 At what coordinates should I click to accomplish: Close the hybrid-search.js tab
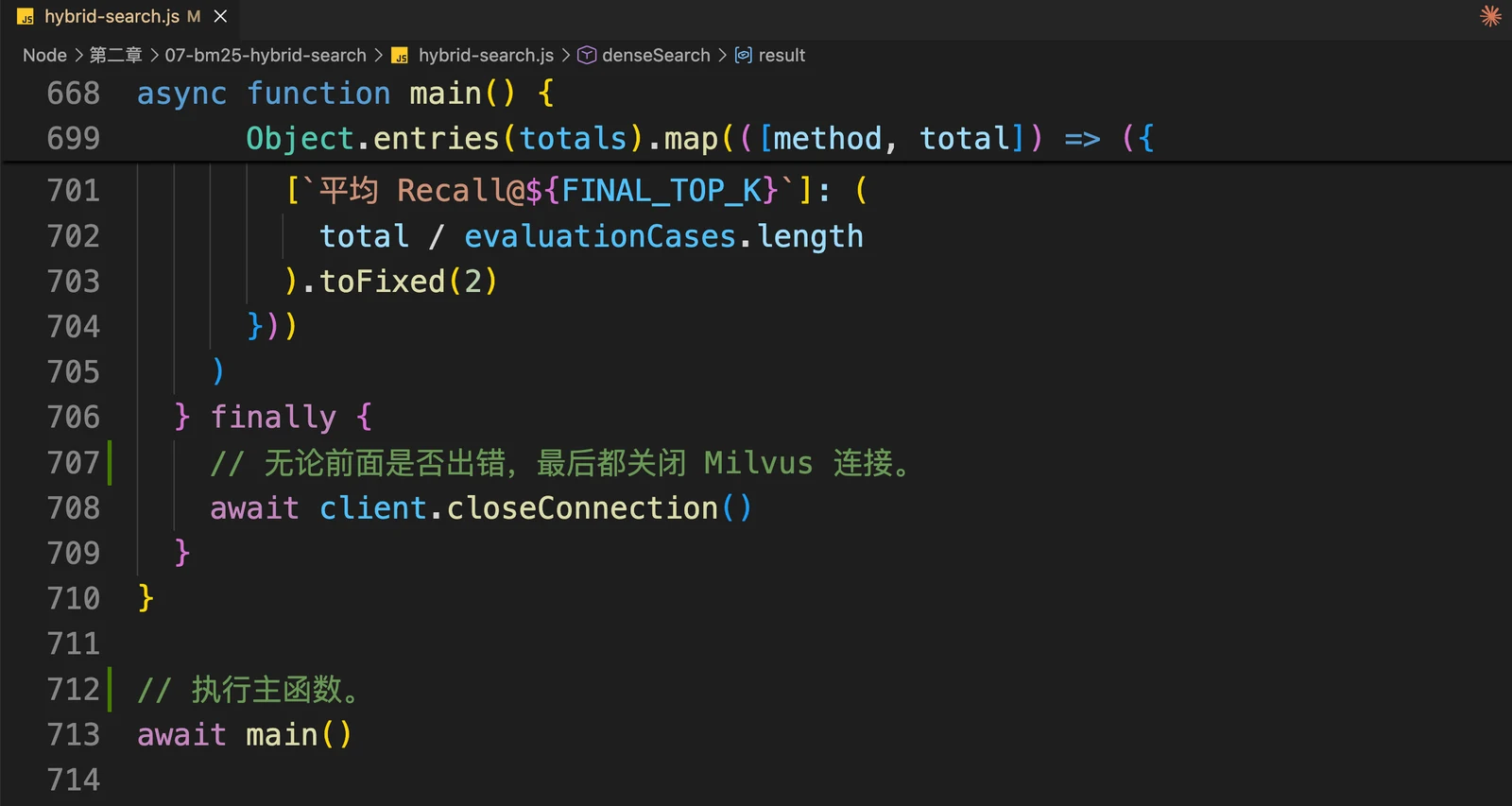(x=220, y=16)
